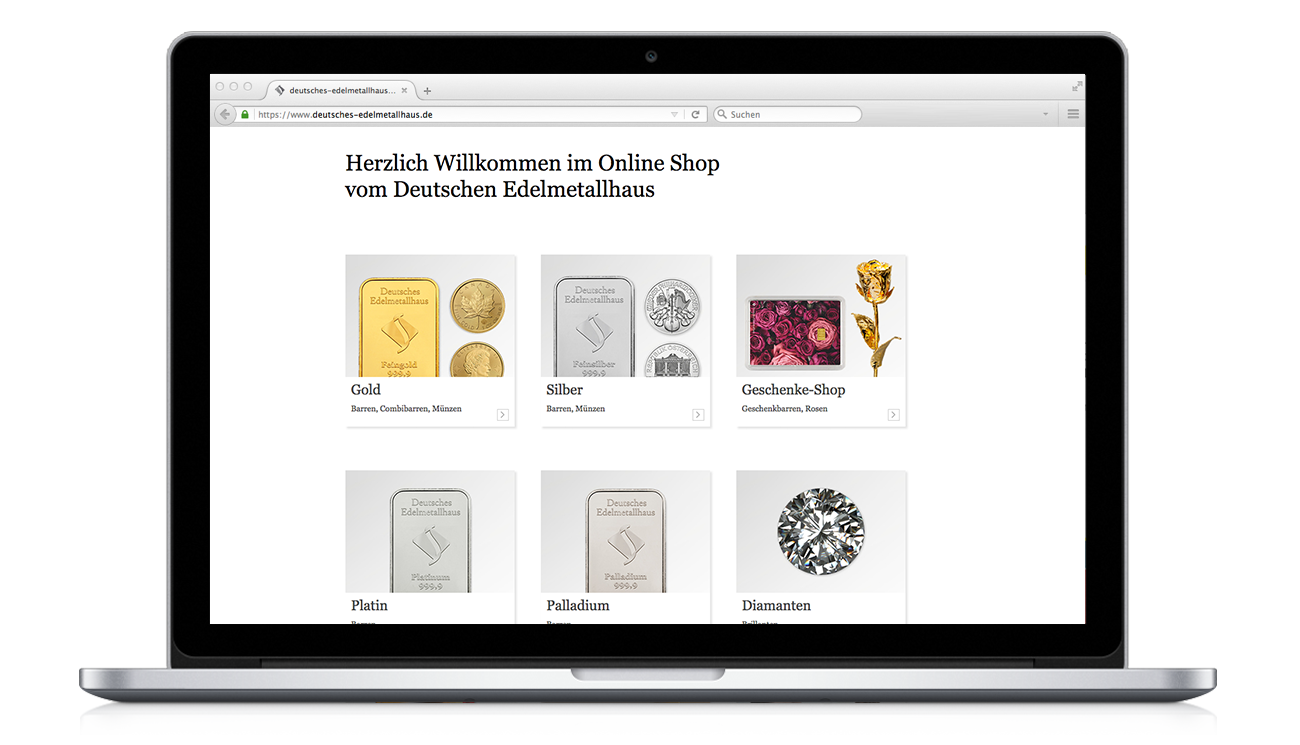Click the arrow icon on the Geschenke-Shop card

(x=893, y=414)
